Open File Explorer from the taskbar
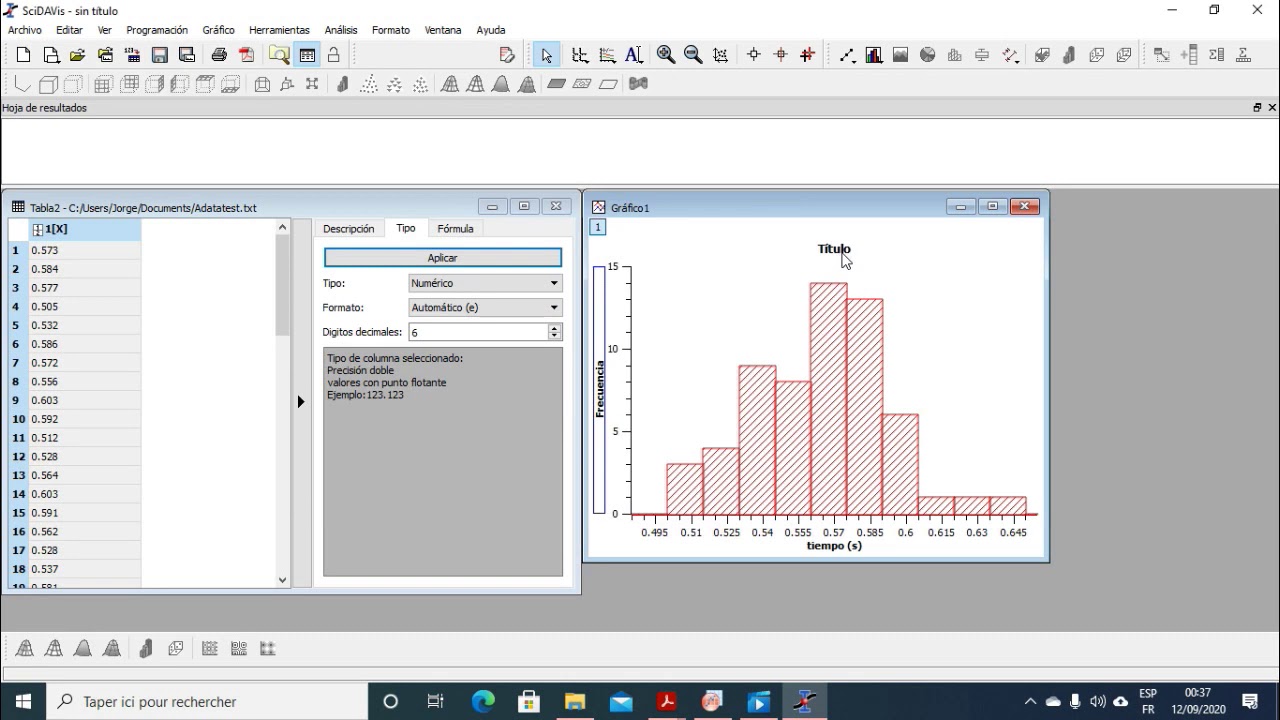Viewport: 1280px width, 720px height. point(575,702)
